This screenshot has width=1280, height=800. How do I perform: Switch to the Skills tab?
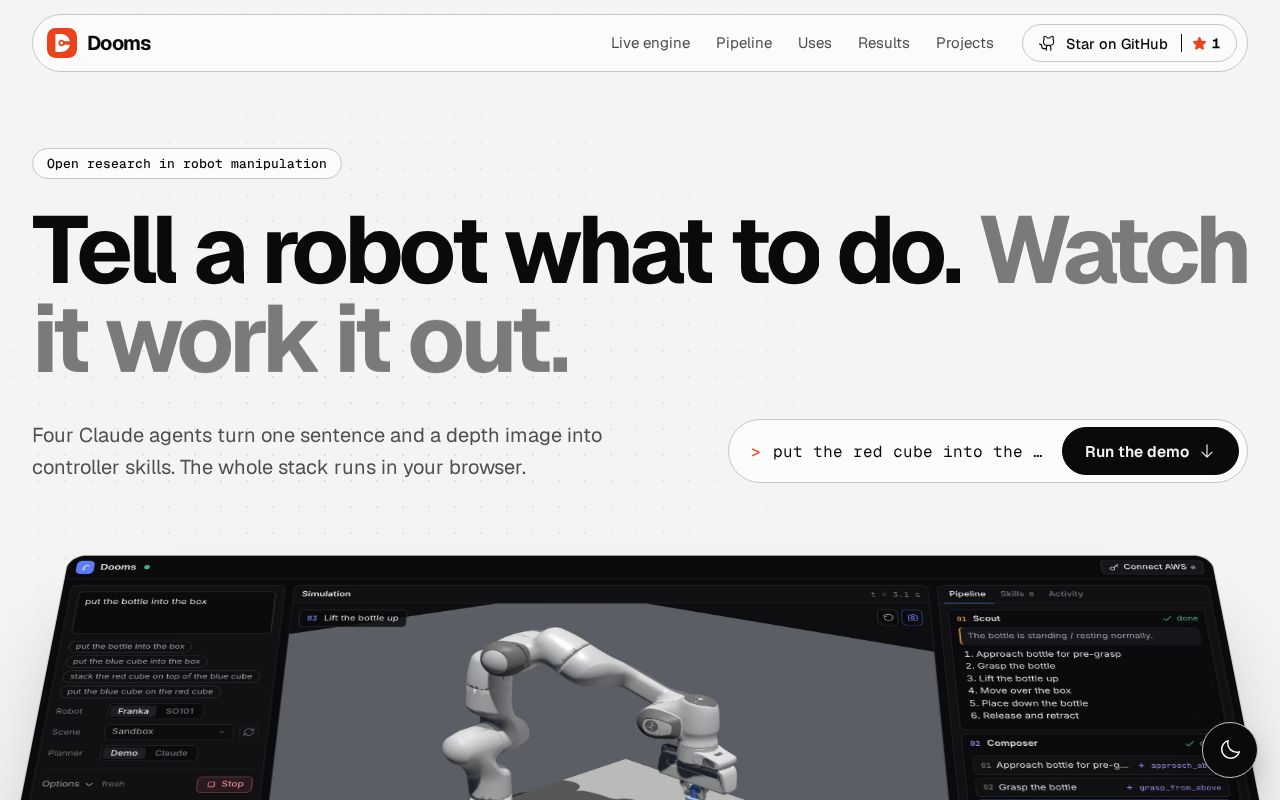point(1016,594)
